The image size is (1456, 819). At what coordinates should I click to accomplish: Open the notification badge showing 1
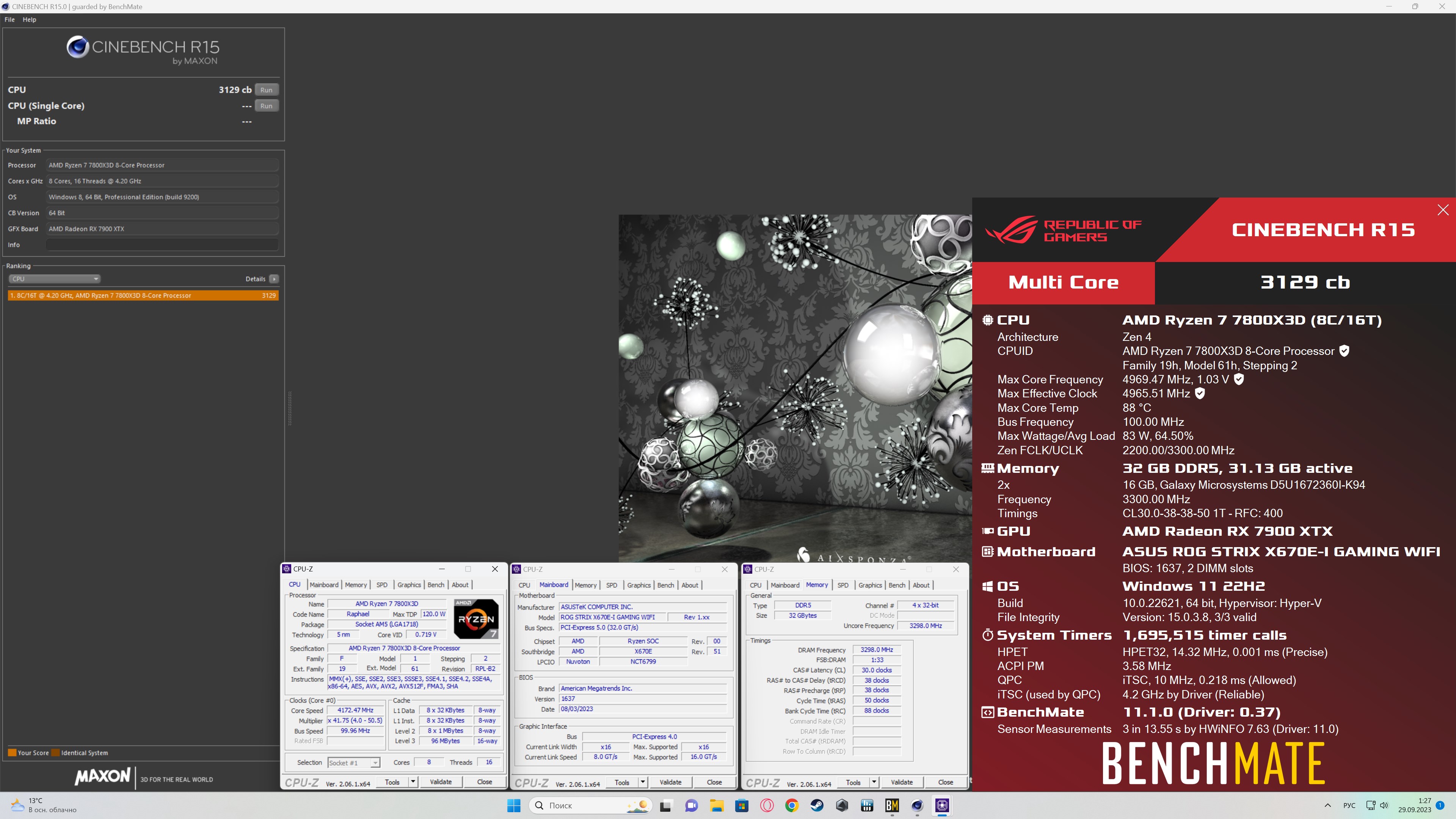tap(1440, 805)
